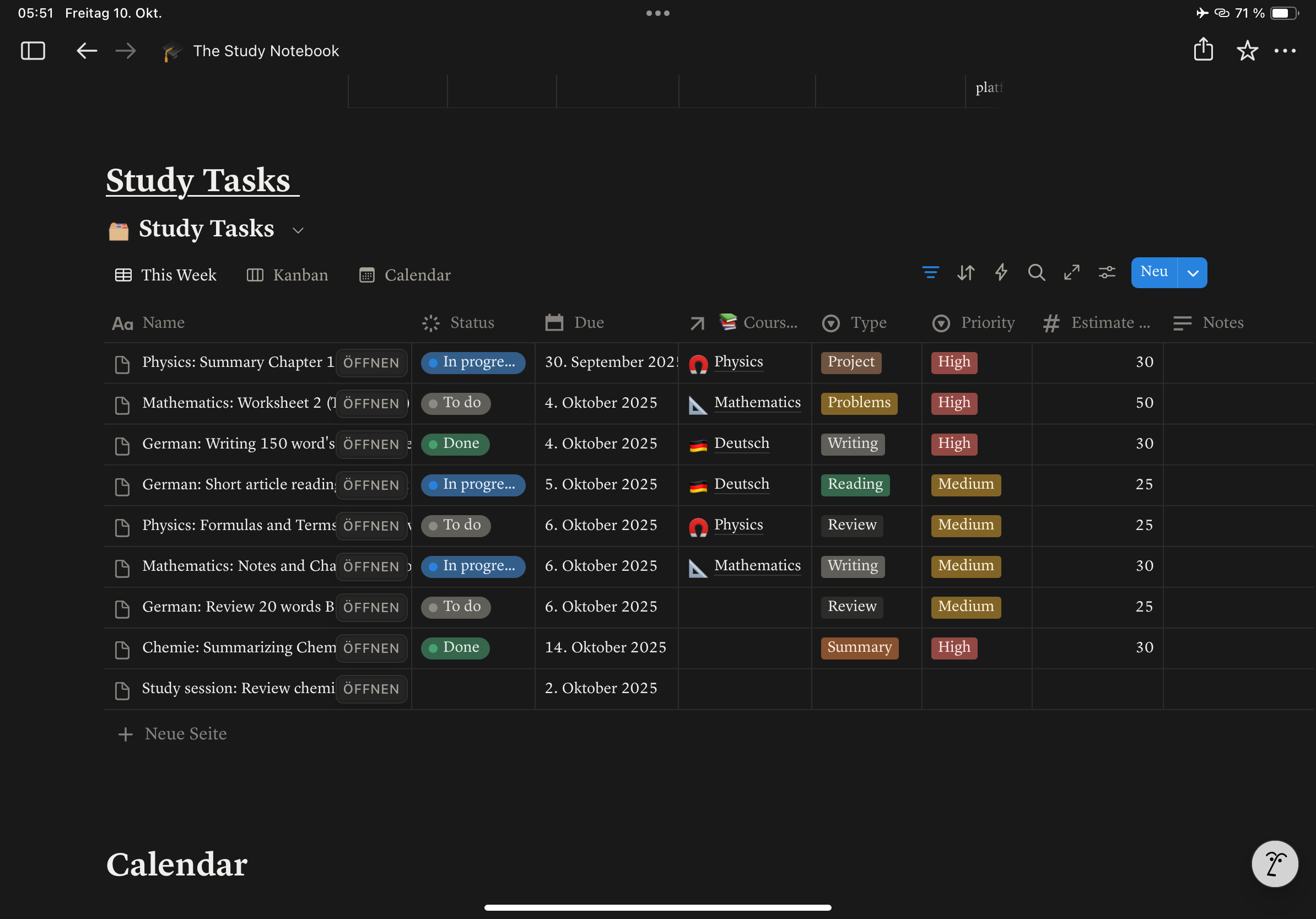Click the Done status tag on German writing task
Viewport: 1316px width, 919px height.
point(455,443)
